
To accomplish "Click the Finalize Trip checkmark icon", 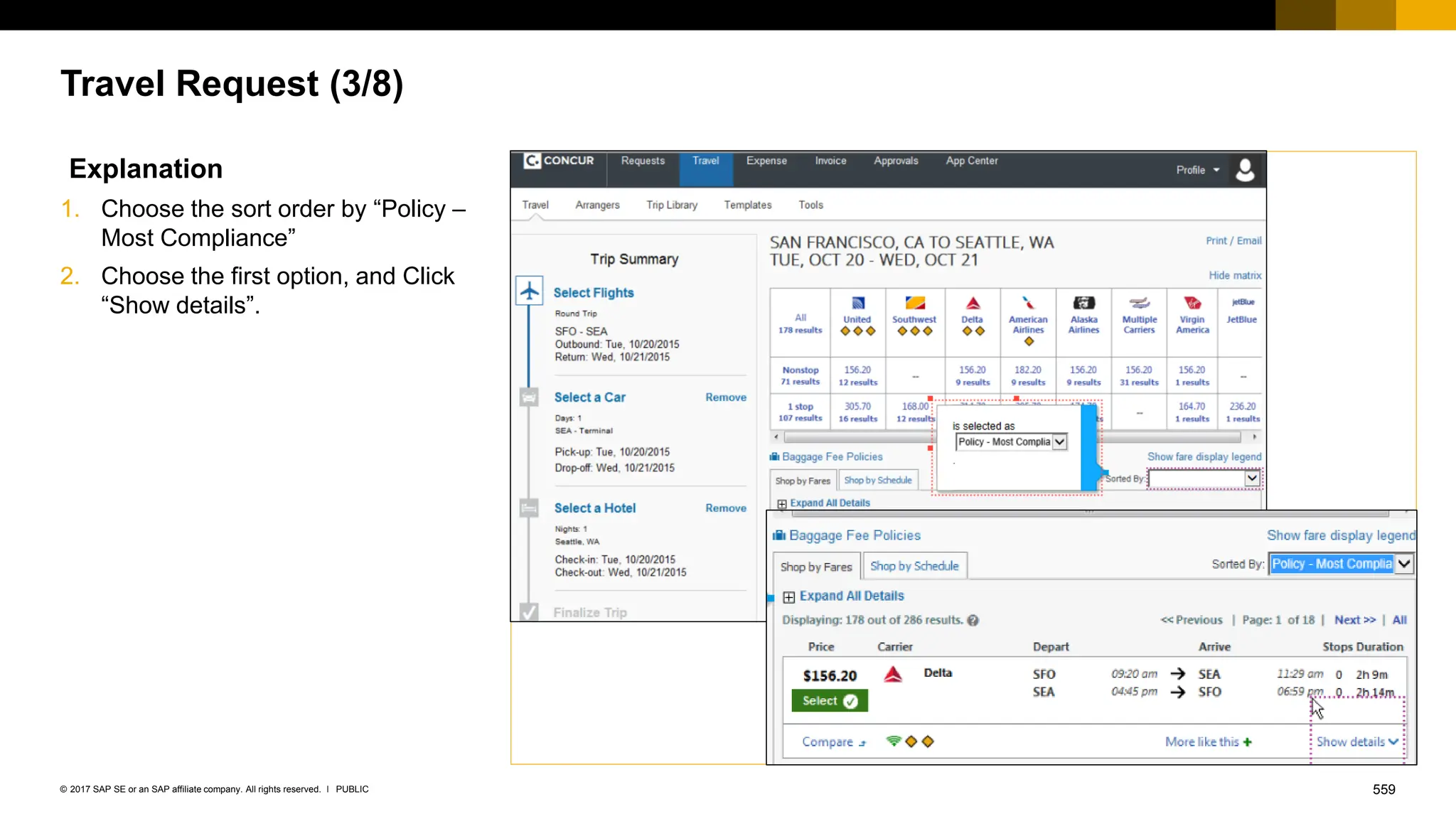I will 529,612.
